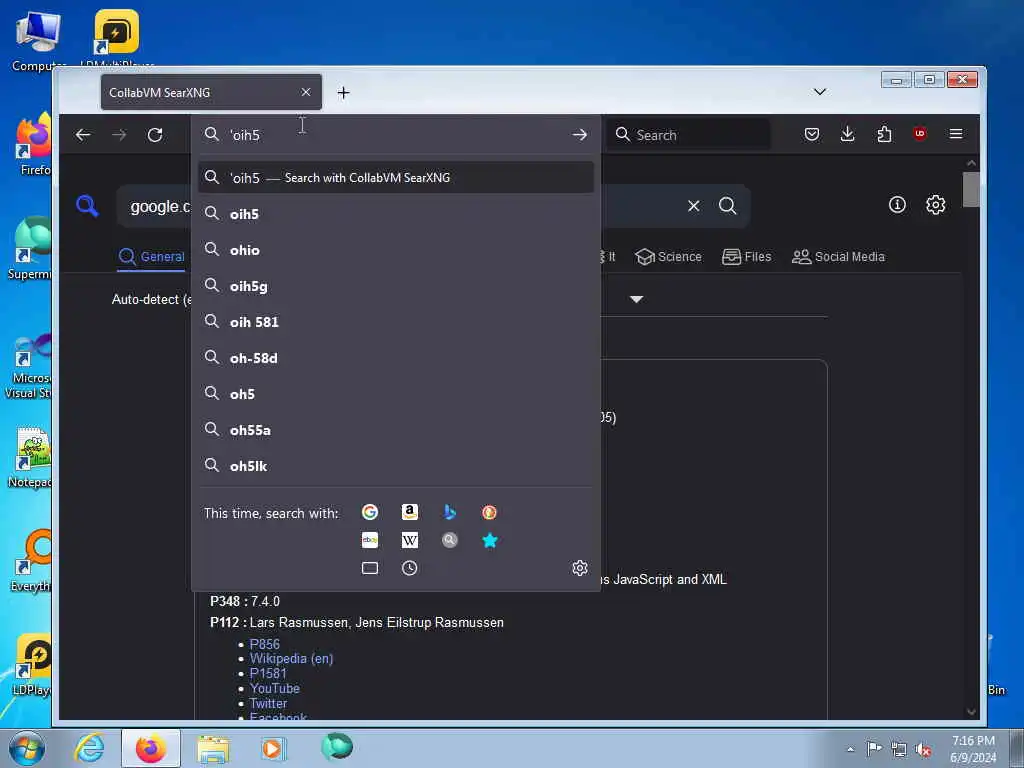Open Windows Media Player from the taskbar

pos(273,748)
